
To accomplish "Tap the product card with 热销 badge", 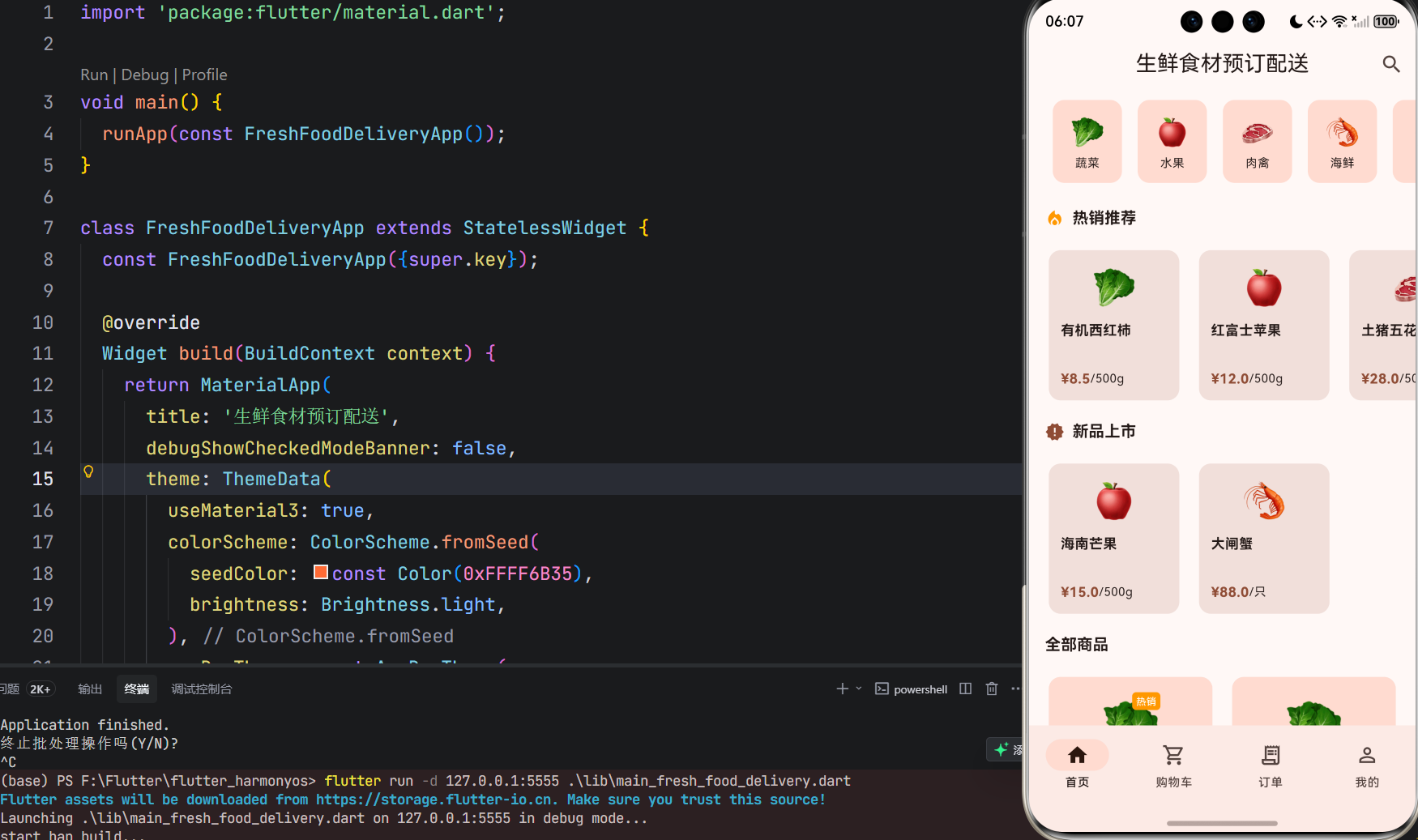I will tap(1130, 701).
